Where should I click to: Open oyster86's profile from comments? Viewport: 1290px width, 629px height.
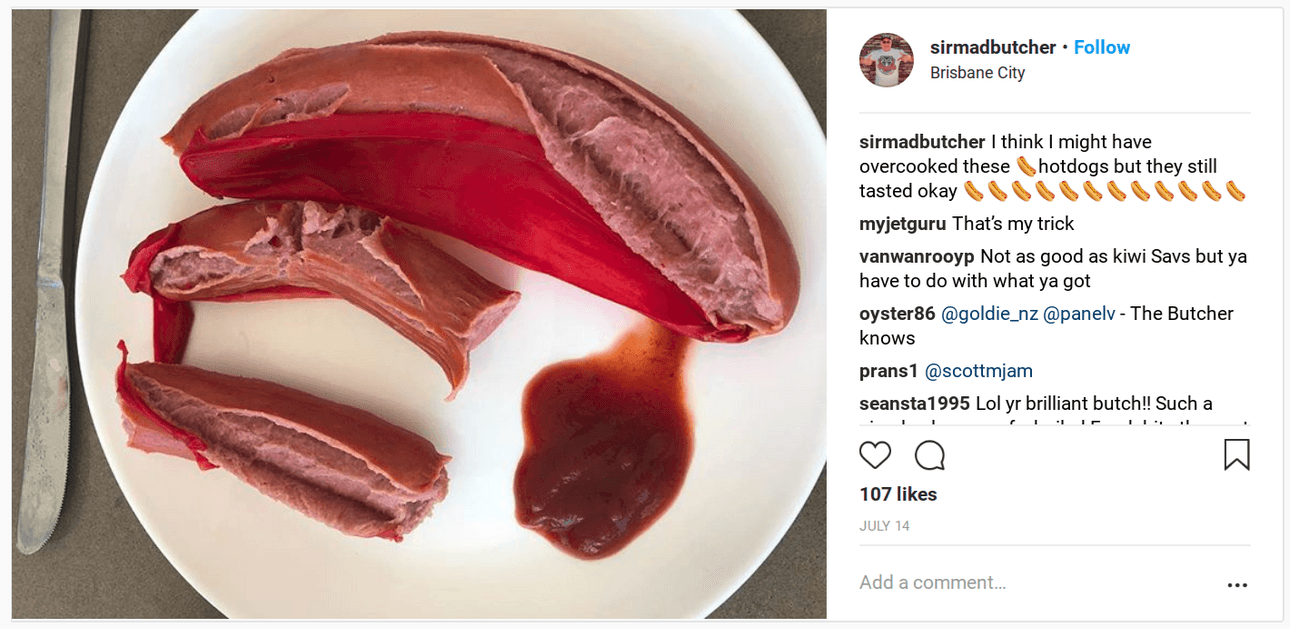pyautogui.click(x=897, y=314)
